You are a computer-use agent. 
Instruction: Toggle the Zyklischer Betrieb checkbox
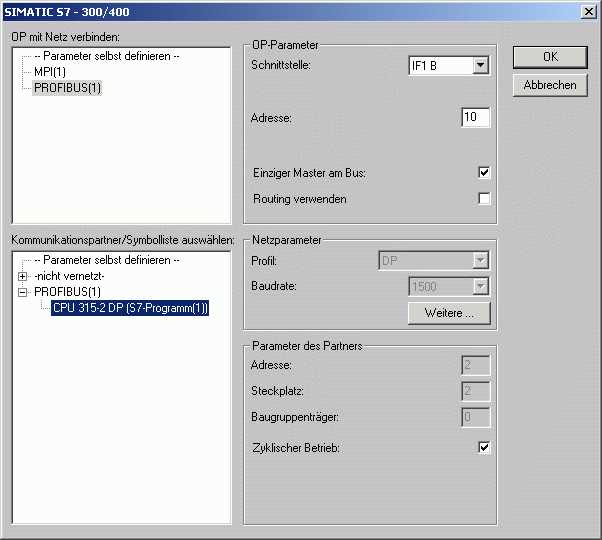point(484,447)
